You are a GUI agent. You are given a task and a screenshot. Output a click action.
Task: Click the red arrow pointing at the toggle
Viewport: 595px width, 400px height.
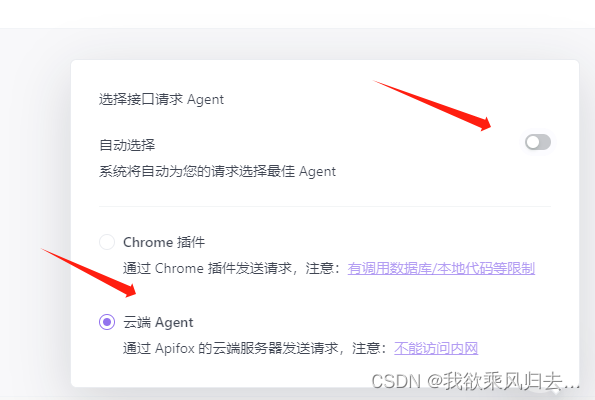click(x=433, y=106)
